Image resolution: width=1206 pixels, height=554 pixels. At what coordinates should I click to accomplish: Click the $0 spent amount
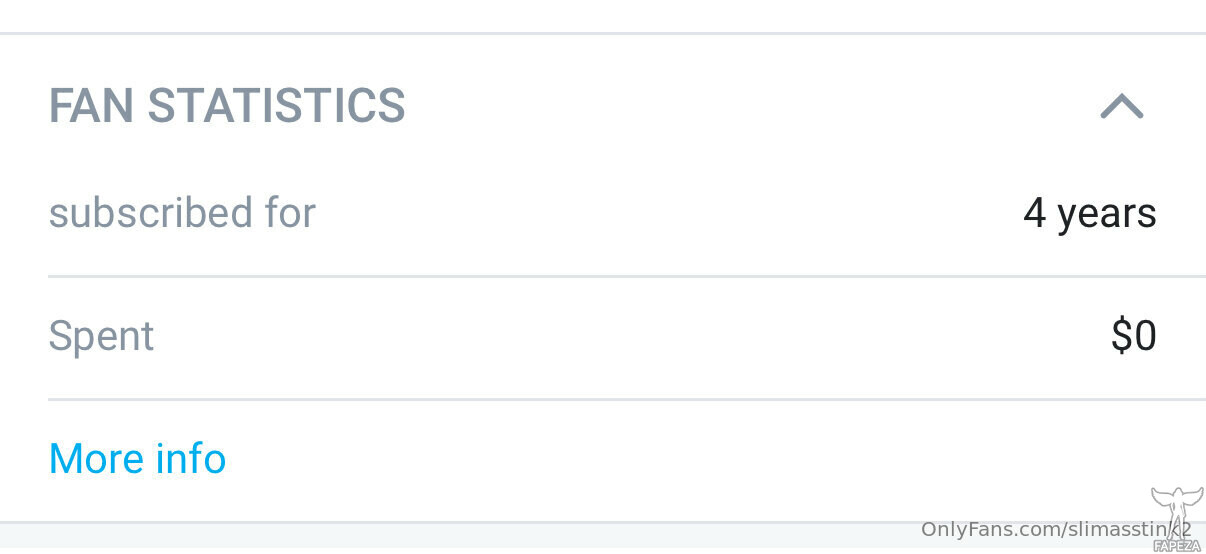pos(1134,337)
